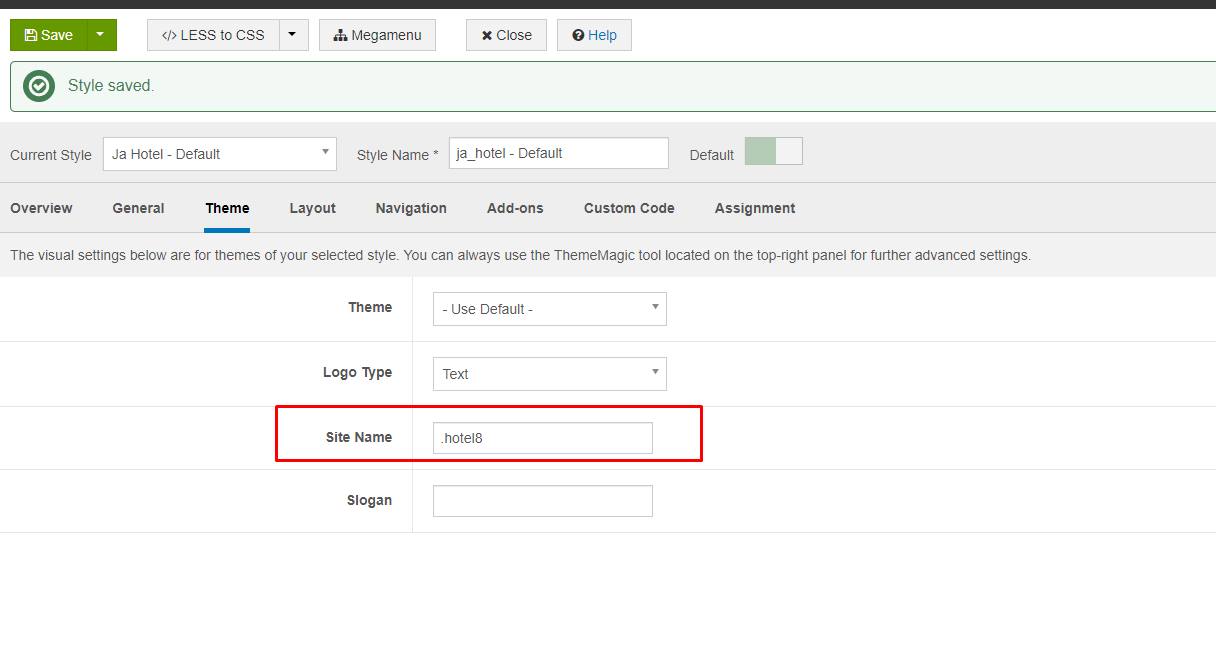Click the green checkmark success icon
Image resolution: width=1216 pixels, height=669 pixels.
point(39,86)
